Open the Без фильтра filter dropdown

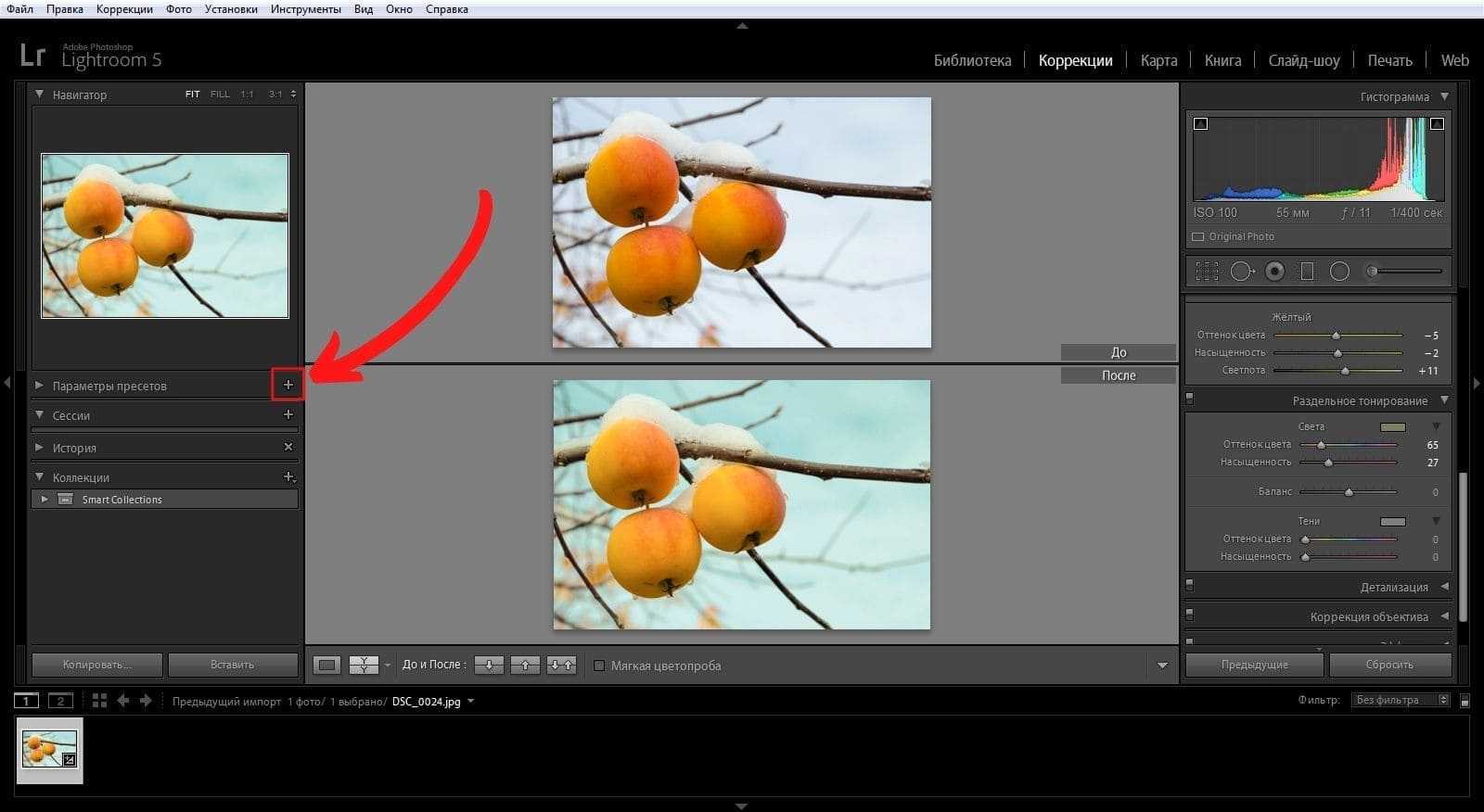[1400, 700]
